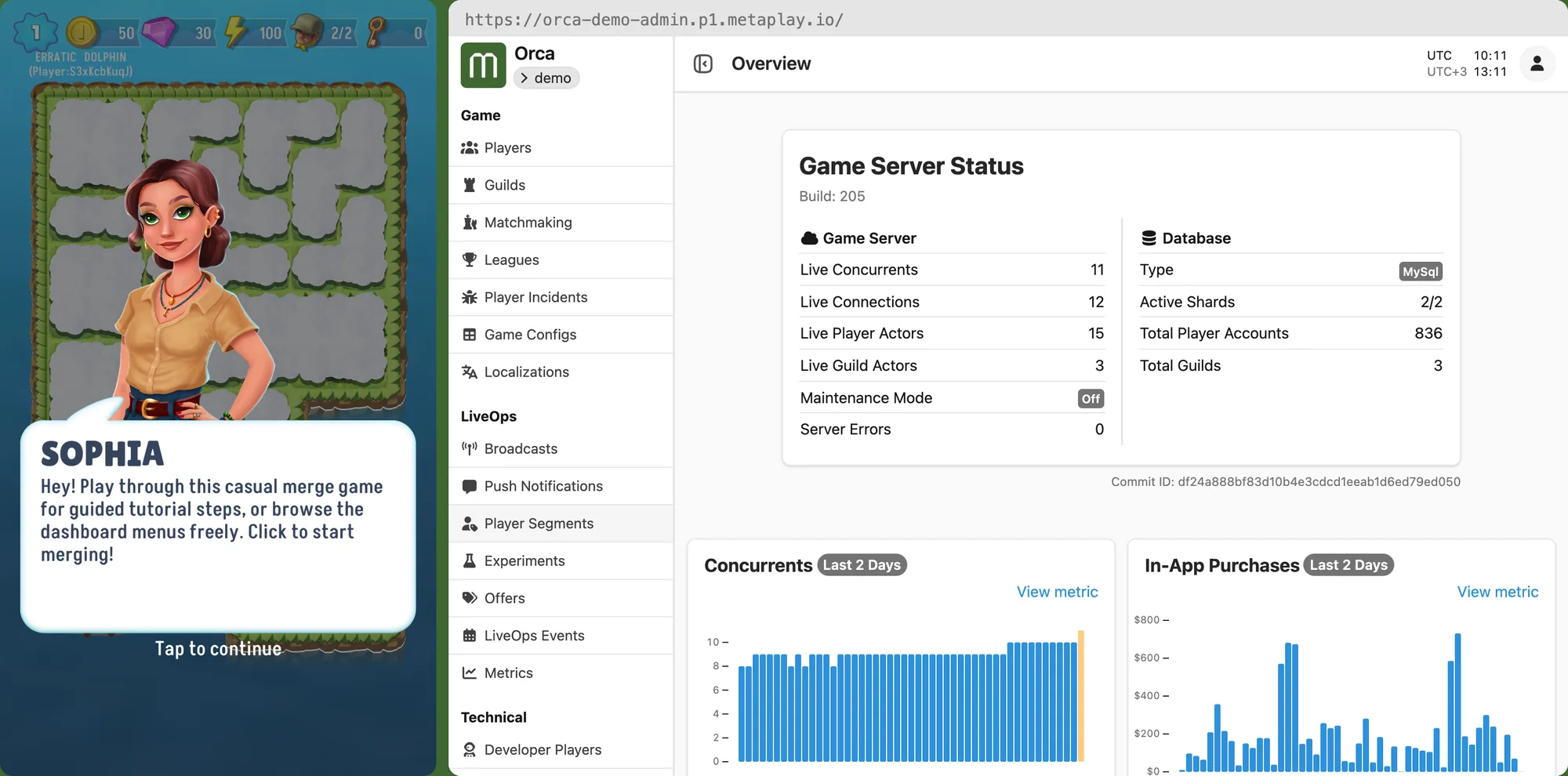Click the Localizations translate icon

tap(470, 372)
